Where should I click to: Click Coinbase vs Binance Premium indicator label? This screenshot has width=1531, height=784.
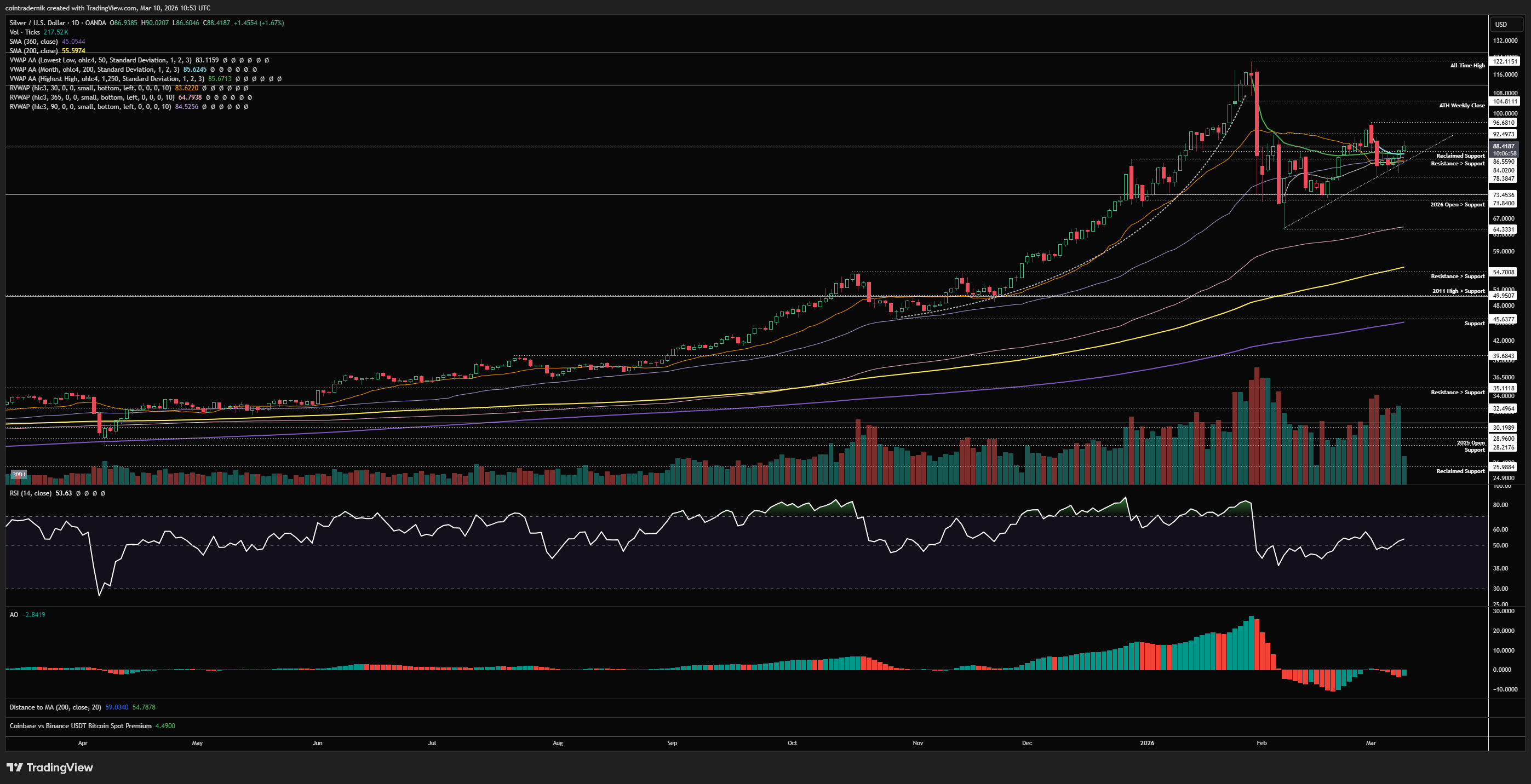tap(80, 726)
